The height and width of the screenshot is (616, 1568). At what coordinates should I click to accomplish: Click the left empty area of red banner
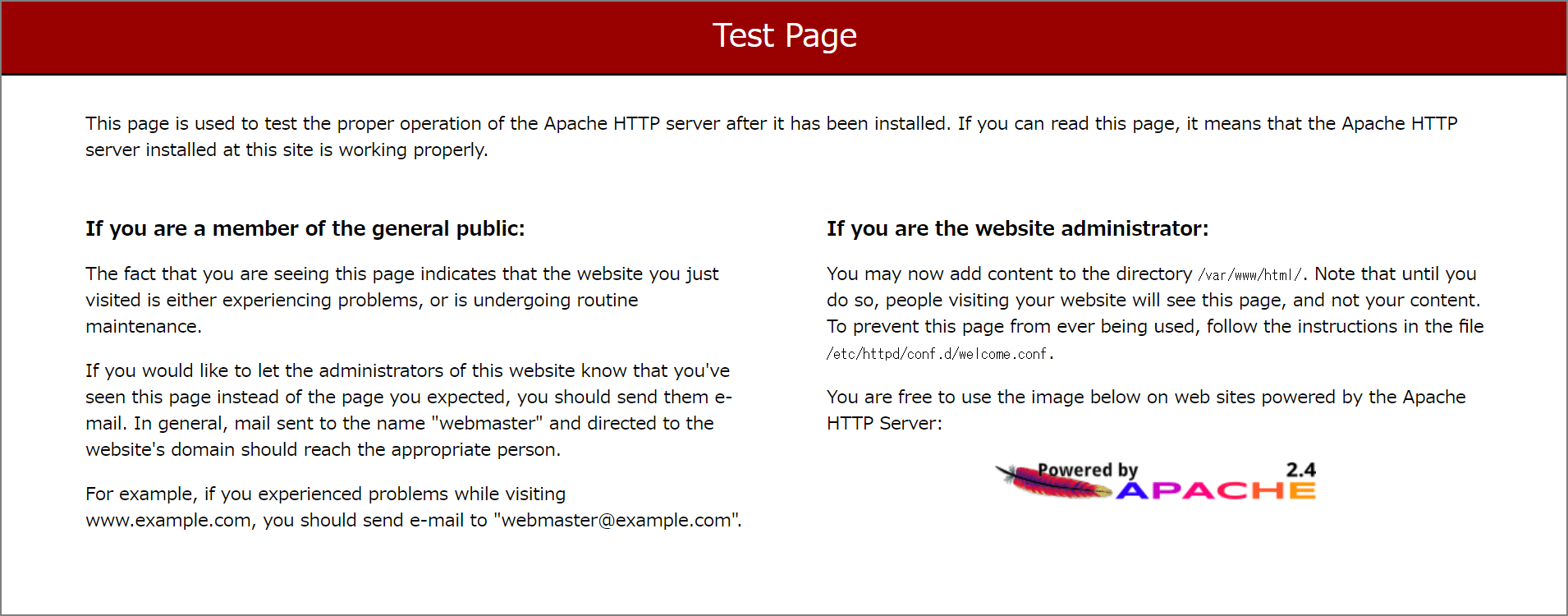point(246,37)
